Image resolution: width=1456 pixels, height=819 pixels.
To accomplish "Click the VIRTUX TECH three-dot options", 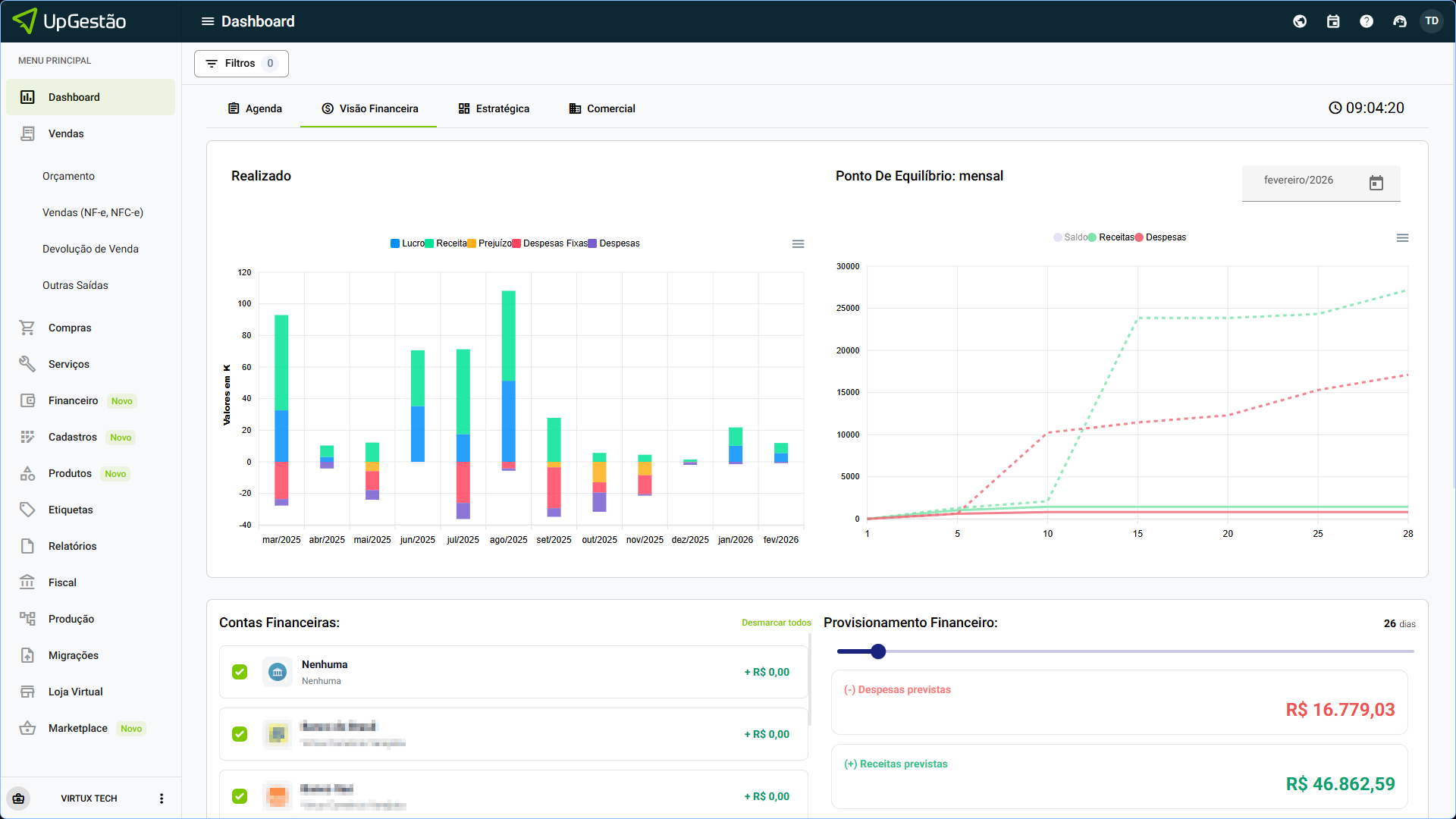I will [162, 799].
